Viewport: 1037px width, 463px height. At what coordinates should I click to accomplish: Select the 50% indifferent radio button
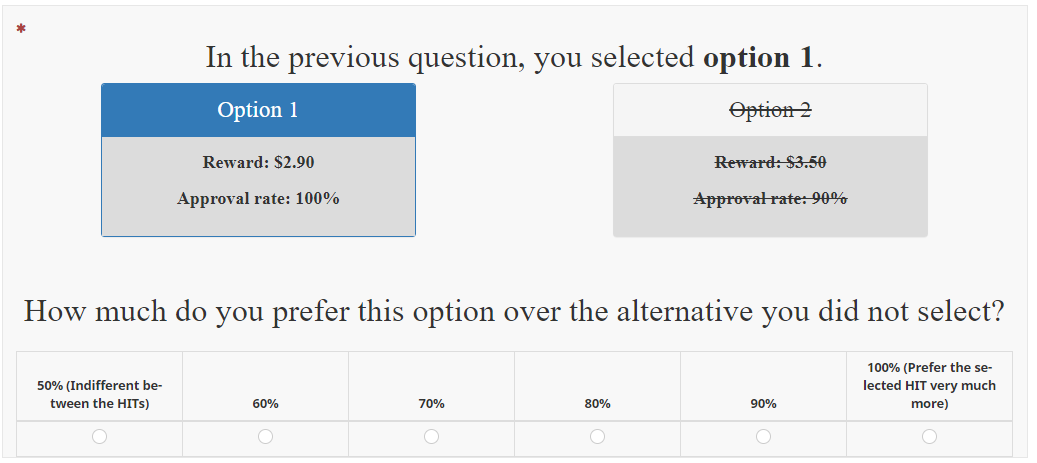pos(99,436)
